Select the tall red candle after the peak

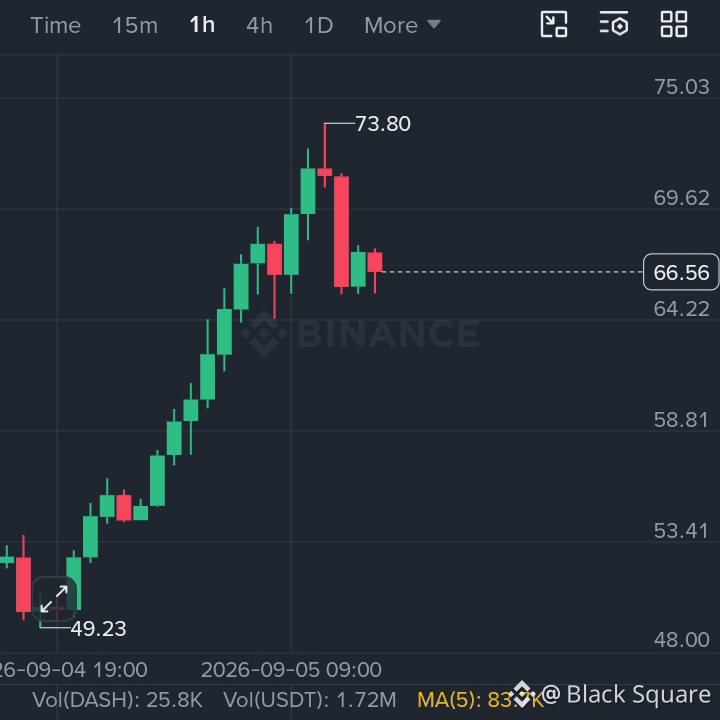point(341,232)
